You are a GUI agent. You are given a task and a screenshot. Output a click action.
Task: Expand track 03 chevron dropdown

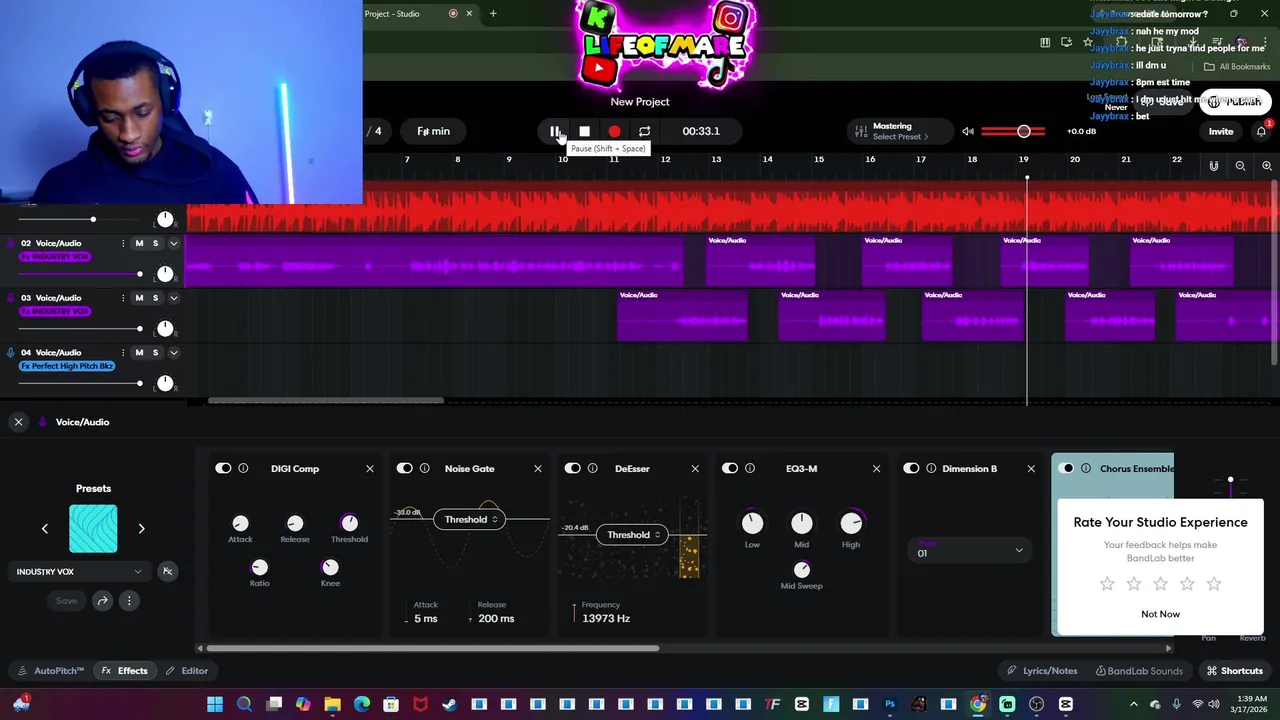[173, 298]
